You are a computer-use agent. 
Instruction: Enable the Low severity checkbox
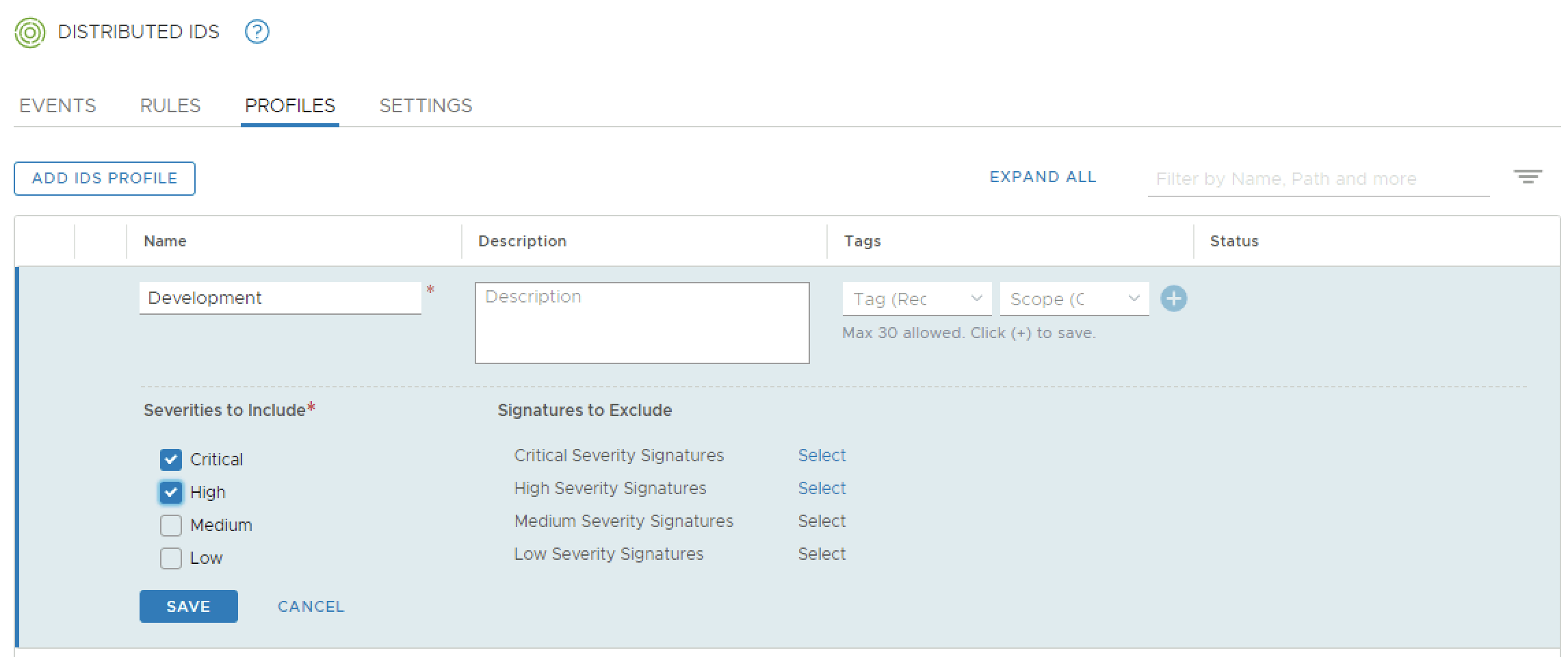(171, 558)
